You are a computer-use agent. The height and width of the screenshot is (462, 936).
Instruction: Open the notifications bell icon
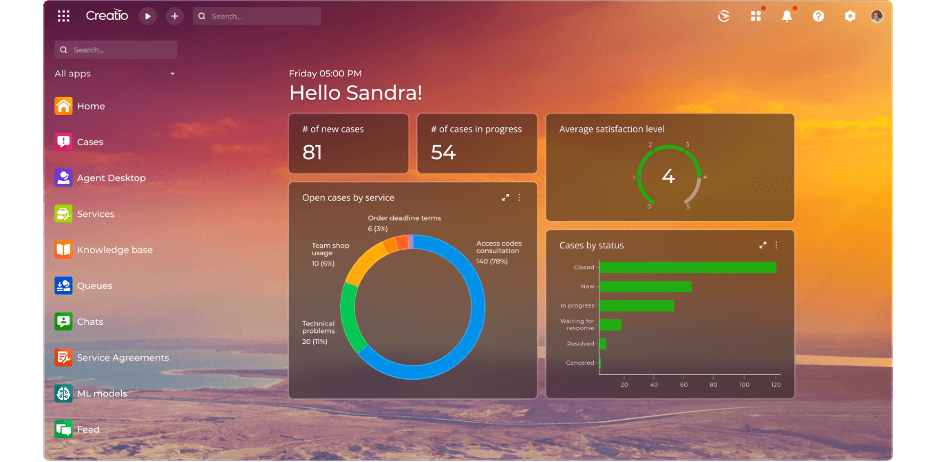(x=787, y=16)
